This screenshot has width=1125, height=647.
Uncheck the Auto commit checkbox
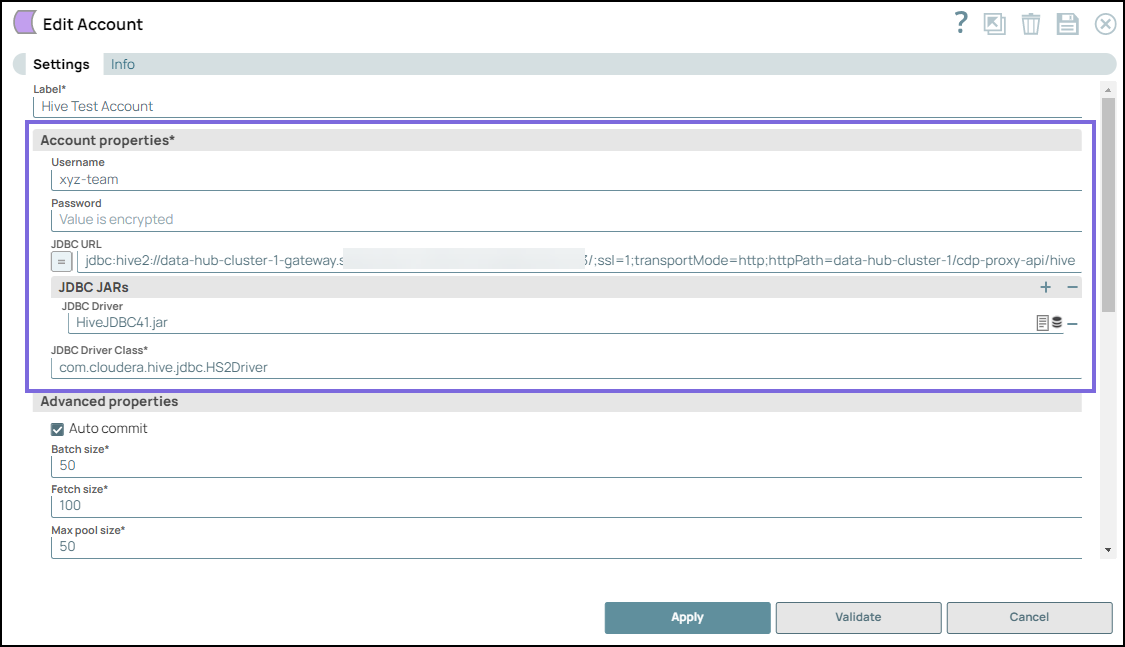tap(58, 429)
